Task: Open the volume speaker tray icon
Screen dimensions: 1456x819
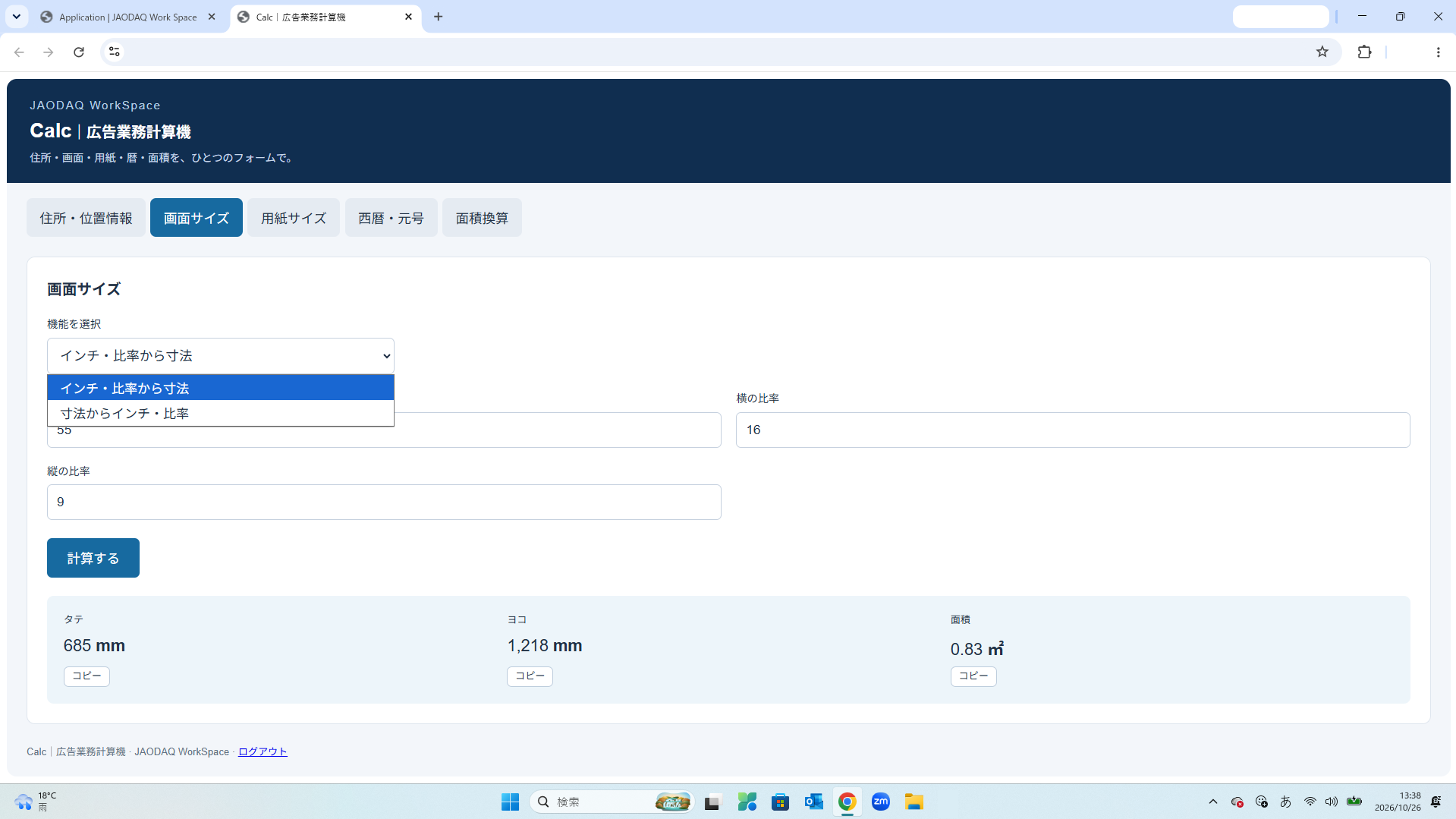Action: coord(1332,802)
